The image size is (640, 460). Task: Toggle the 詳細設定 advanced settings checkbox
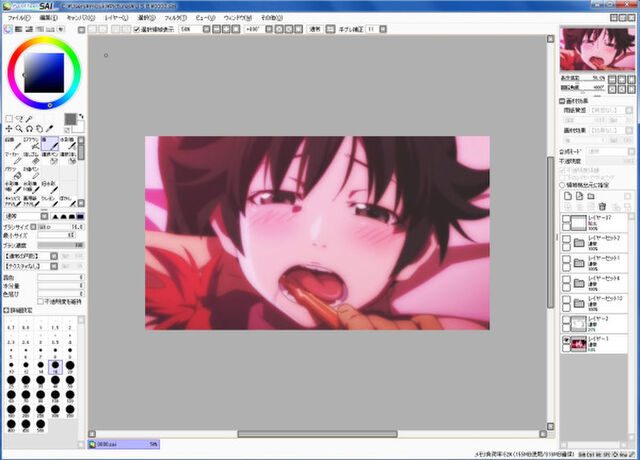click(6, 311)
